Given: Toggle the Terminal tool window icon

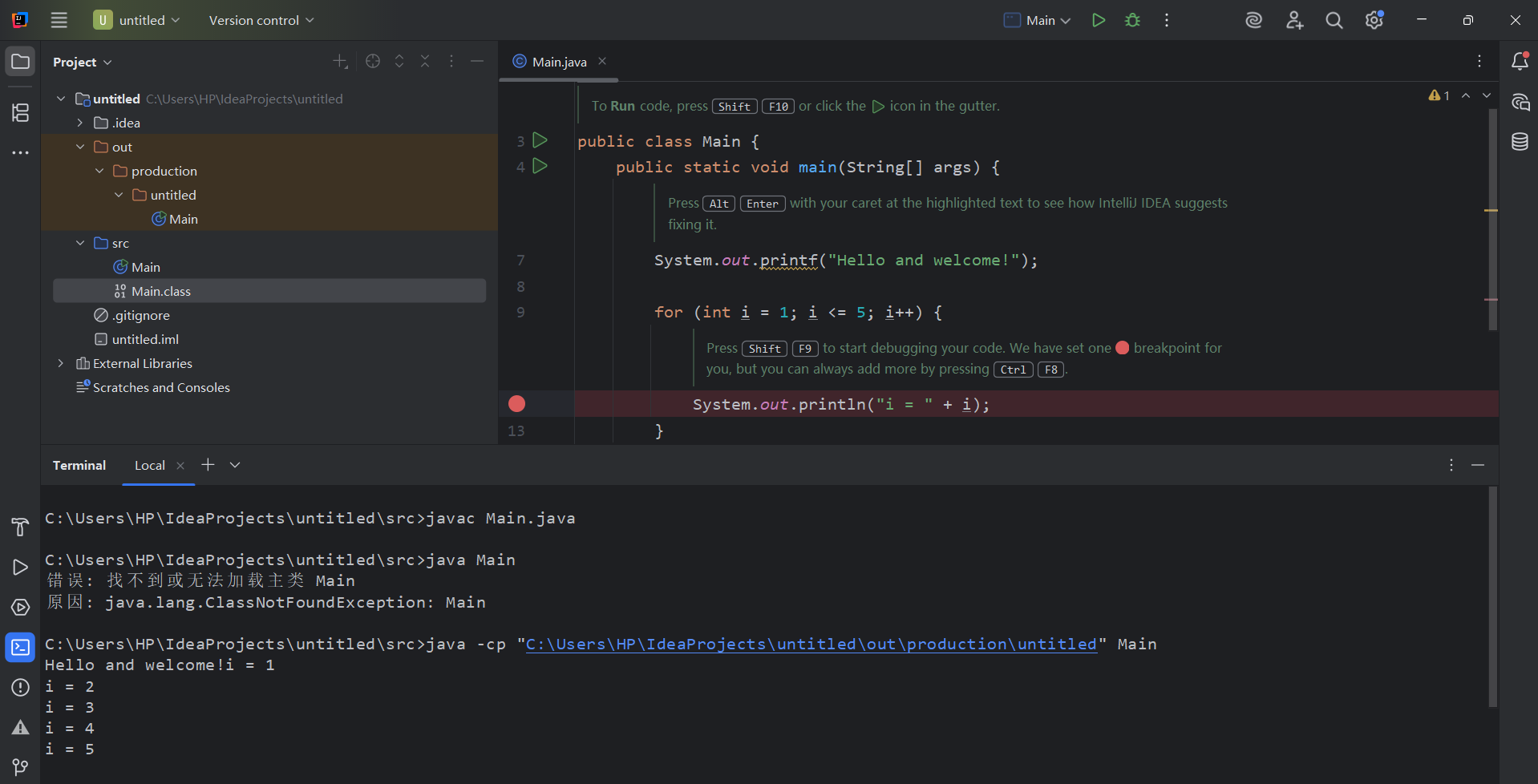Looking at the screenshot, I should (x=20, y=647).
